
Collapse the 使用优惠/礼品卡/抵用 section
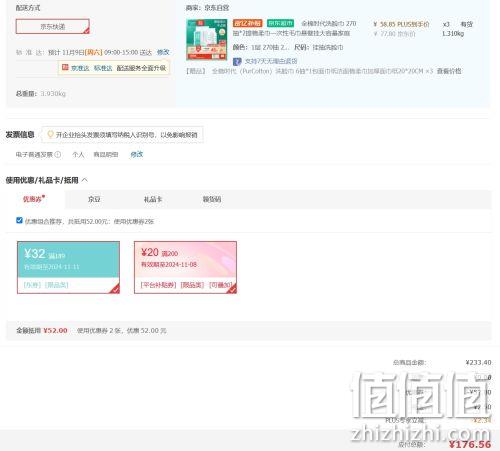click(x=85, y=180)
